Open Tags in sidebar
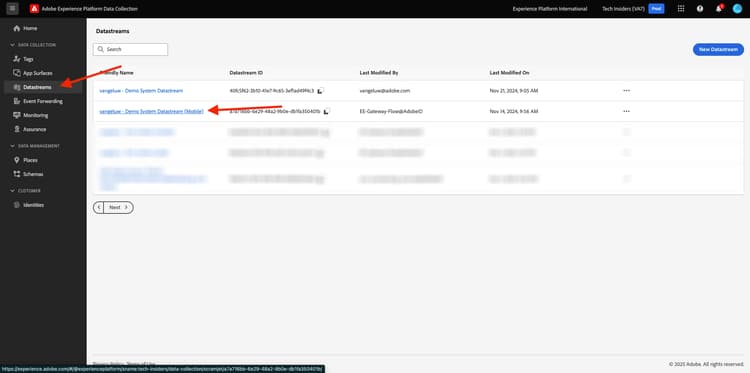750x373 pixels. pyautogui.click(x=28, y=59)
